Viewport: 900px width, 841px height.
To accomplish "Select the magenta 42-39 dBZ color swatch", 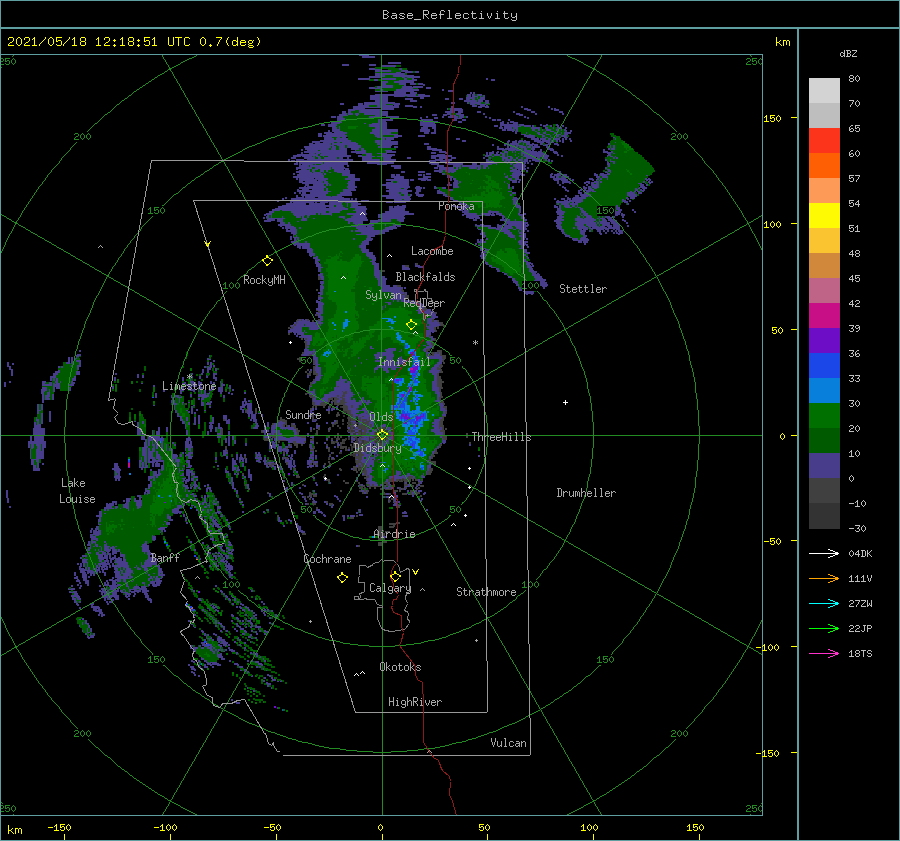I will tap(824, 316).
